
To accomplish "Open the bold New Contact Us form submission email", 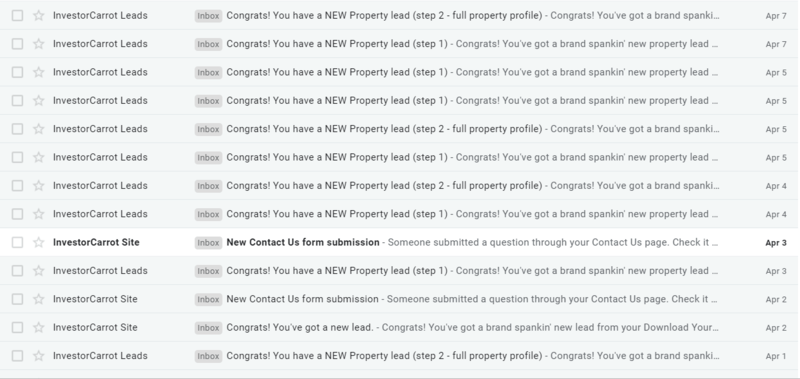I will point(400,242).
